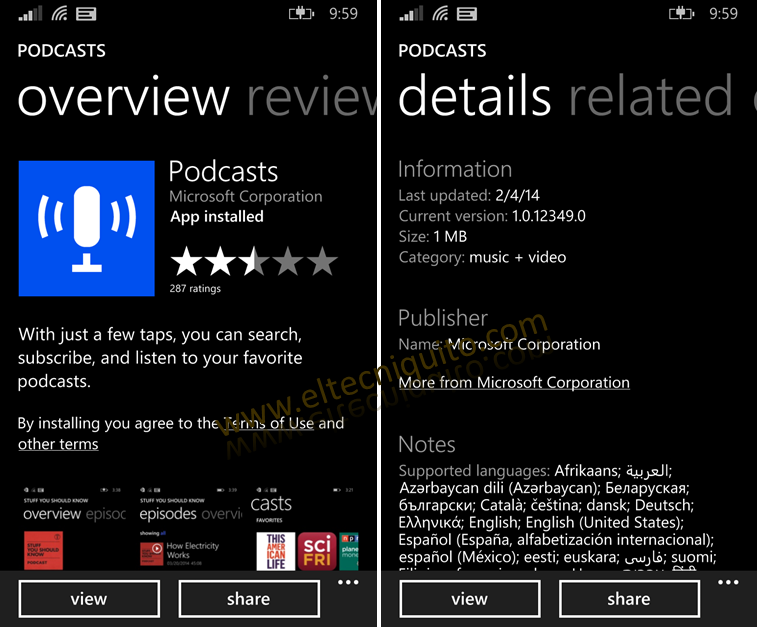This screenshot has width=757, height=627.
Task: Tap the blue Podcasts microphone app icon
Action: [86, 228]
